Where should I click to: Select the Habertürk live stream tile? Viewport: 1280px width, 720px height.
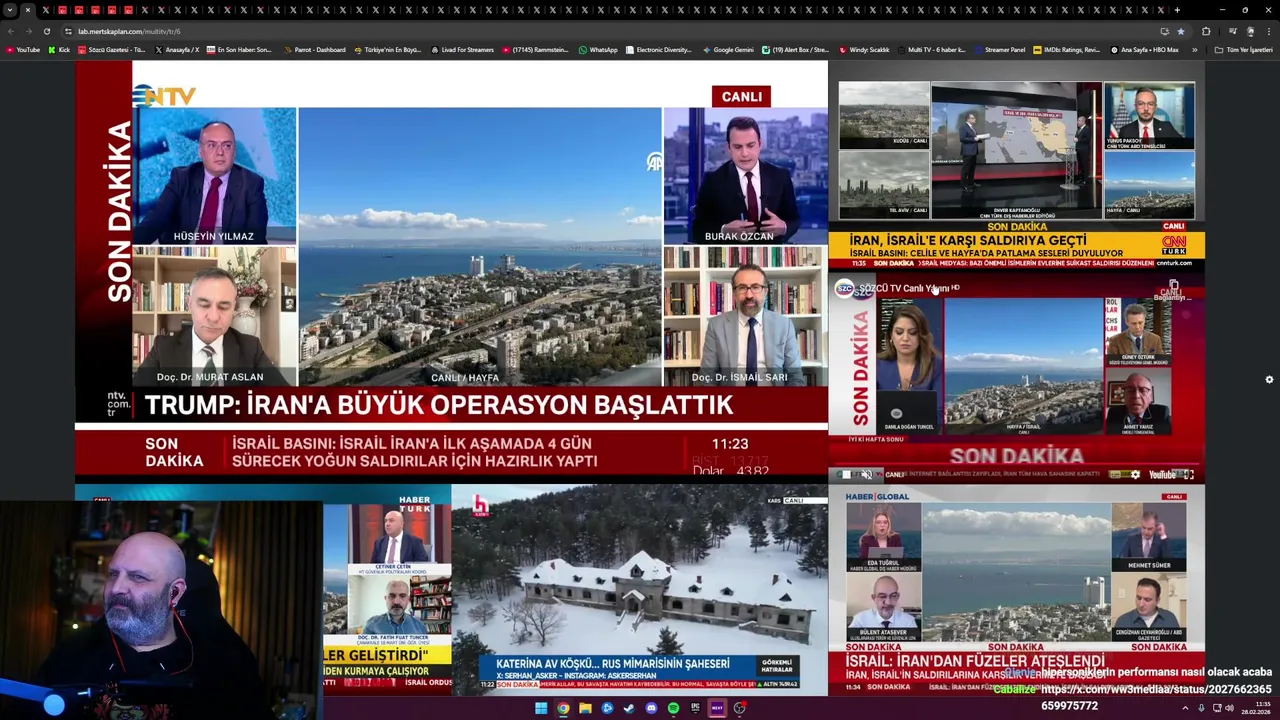click(387, 590)
